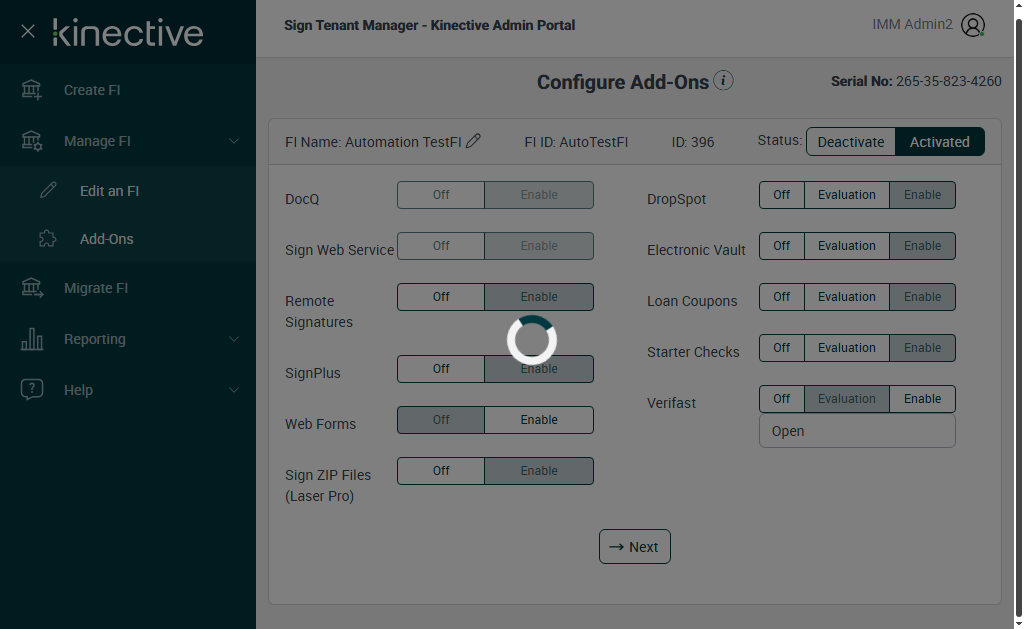This screenshot has height=629, width=1024.
Task: Click the Next button
Action: point(635,547)
